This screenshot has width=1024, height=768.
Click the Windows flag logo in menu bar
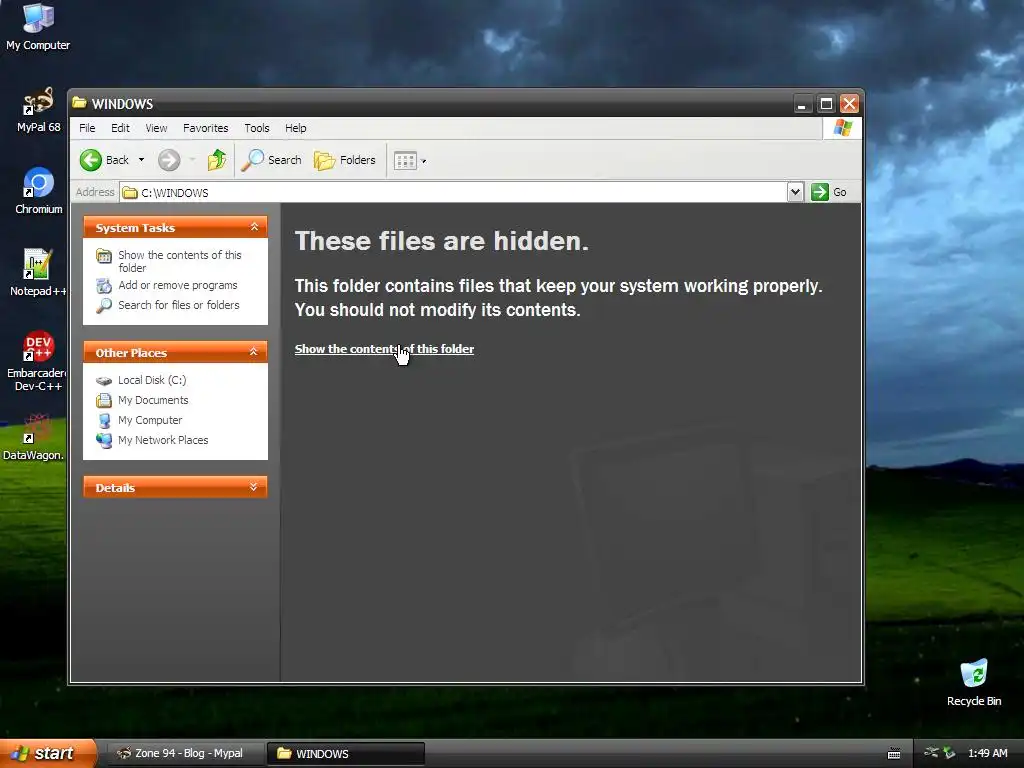842,128
